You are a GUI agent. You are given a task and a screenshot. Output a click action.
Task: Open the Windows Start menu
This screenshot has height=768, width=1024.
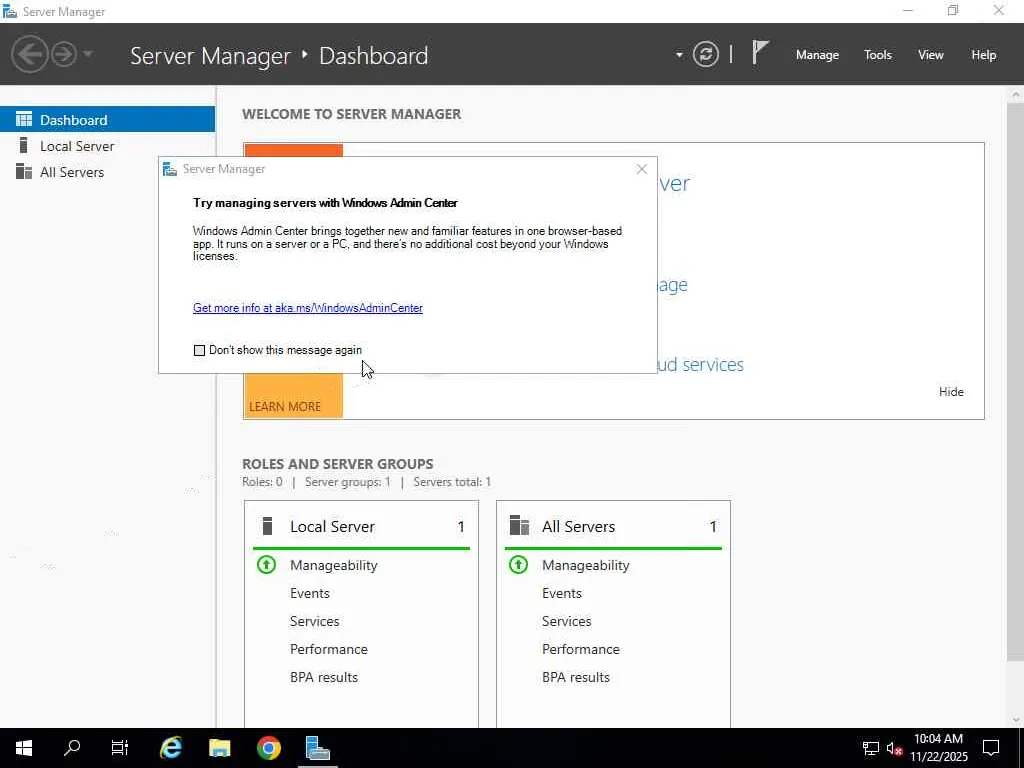coord(24,748)
